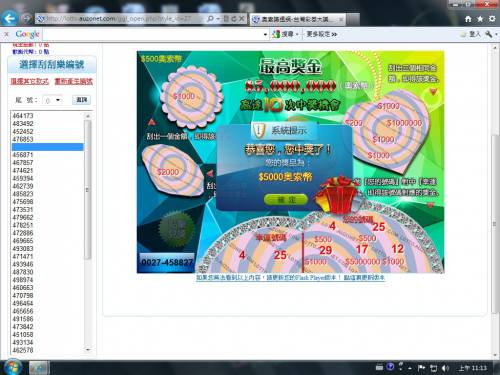Viewport: 500px width, 375px height.
Task: Click the Flash Player update link
Action: [290, 277]
